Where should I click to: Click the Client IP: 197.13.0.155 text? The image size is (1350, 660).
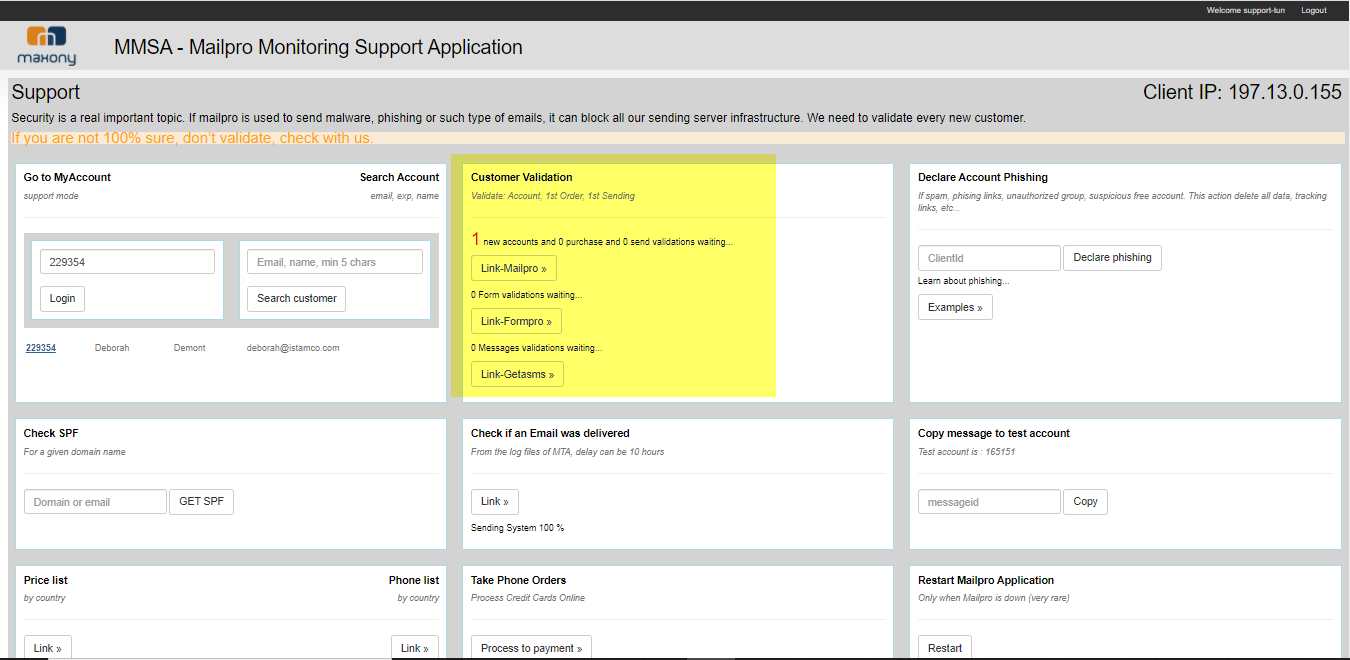[x=1242, y=92]
